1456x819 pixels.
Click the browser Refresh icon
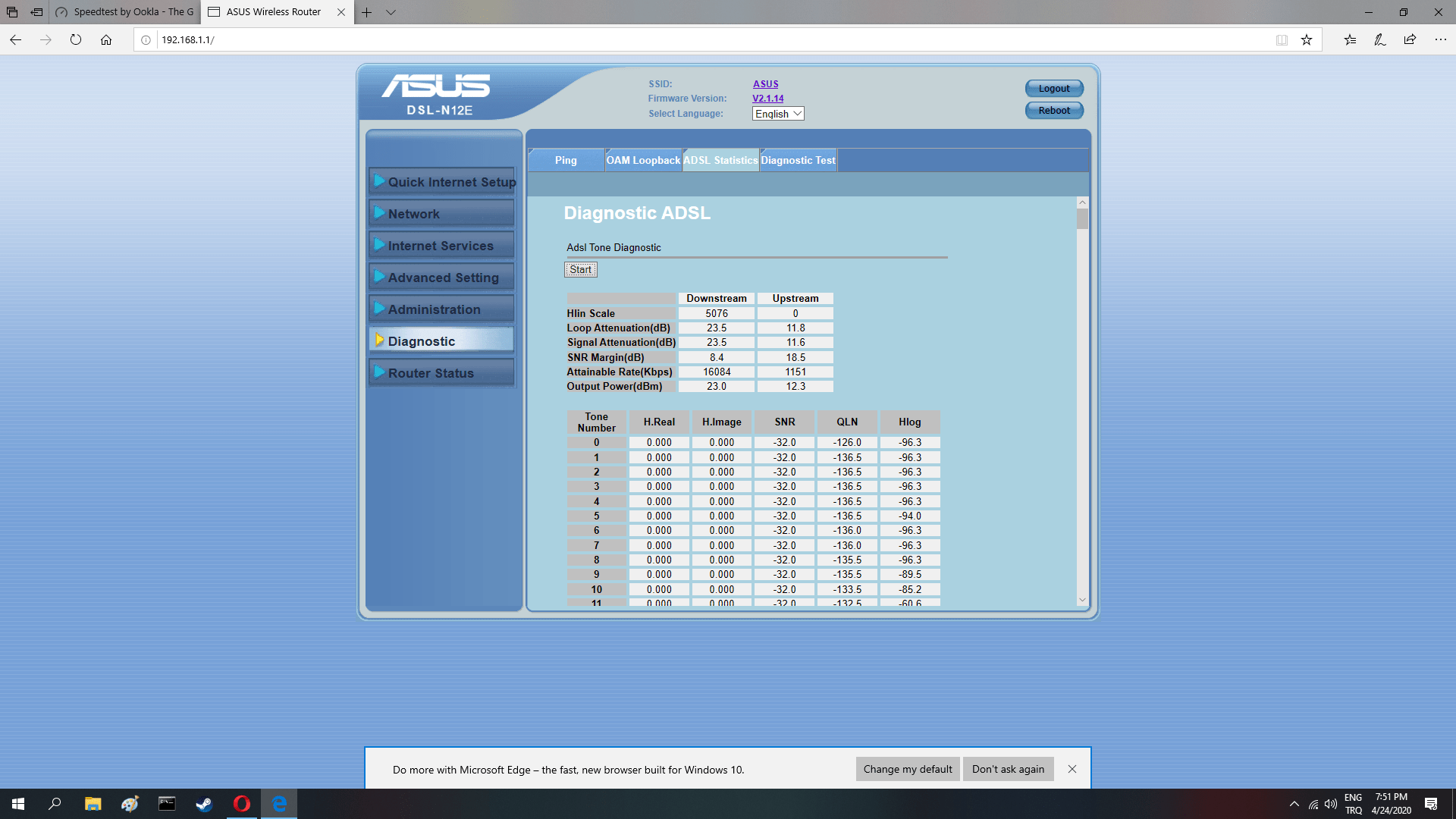76,40
